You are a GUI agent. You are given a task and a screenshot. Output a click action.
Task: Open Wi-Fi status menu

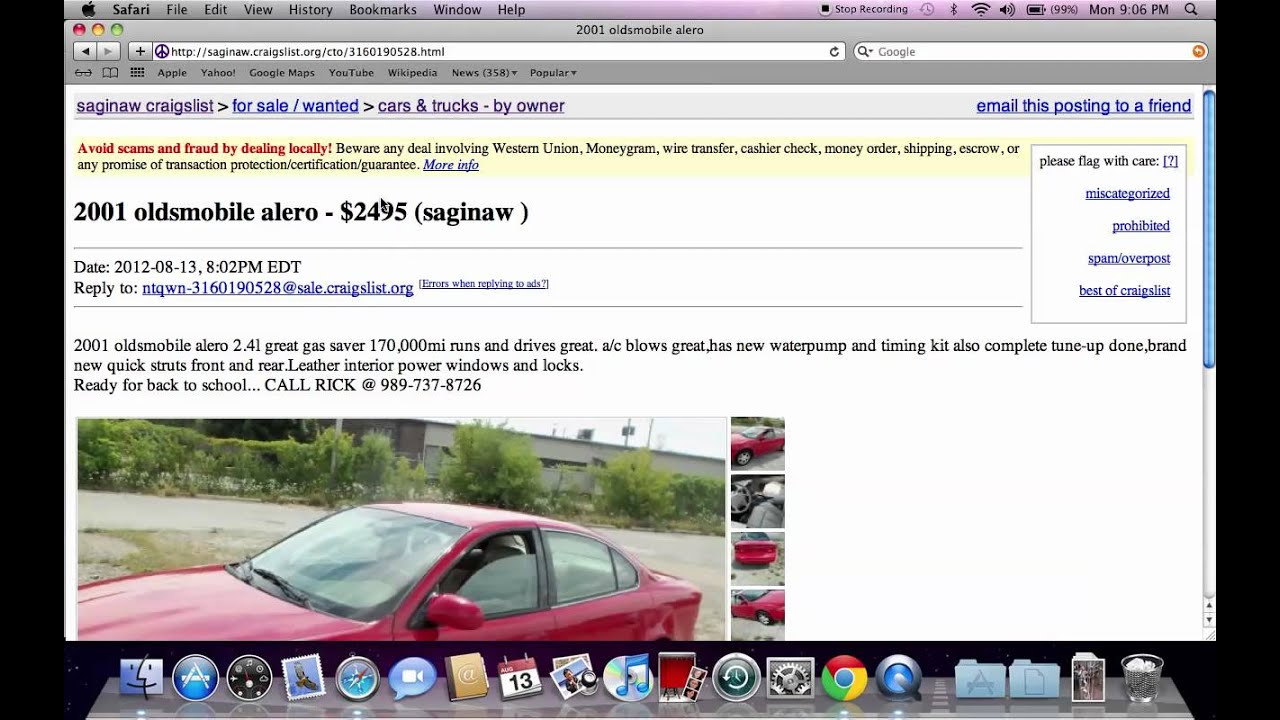pyautogui.click(x=980, y=9)
